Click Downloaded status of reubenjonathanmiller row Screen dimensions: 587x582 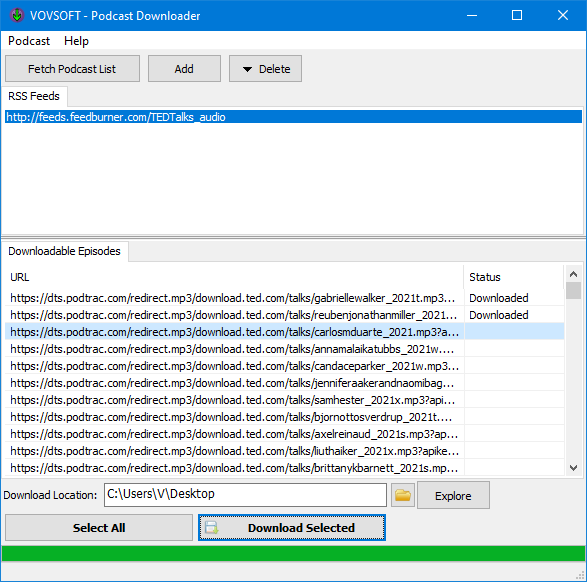pos(499,315)
